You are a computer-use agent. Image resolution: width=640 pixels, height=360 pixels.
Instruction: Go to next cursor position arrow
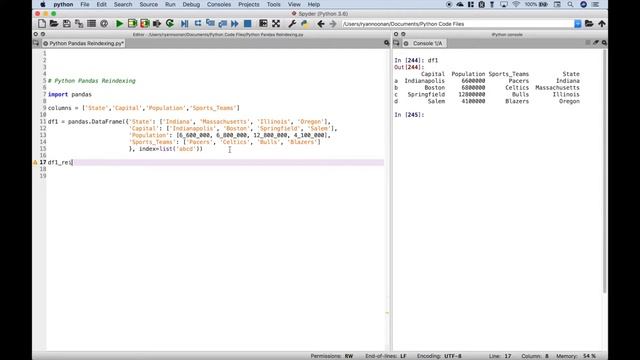(x=333, y=24)
